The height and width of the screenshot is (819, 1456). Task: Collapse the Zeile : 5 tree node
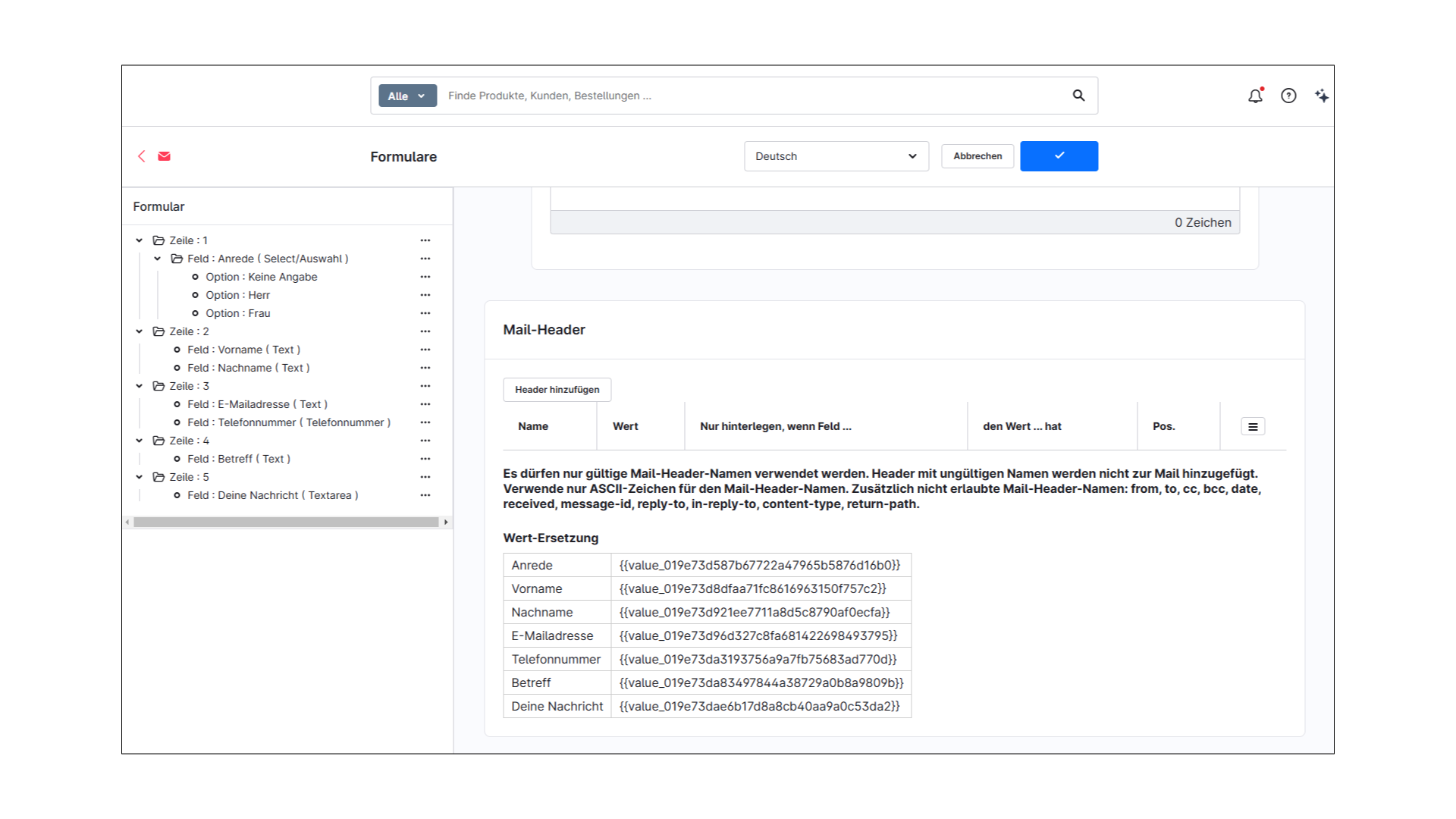coord(140,477)
